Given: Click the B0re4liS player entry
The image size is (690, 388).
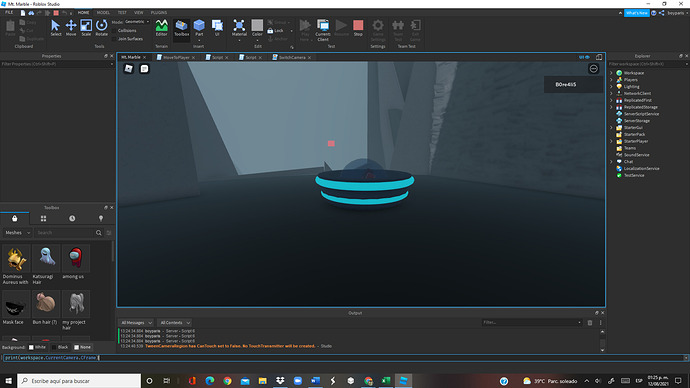Looking at the screenshot, I should point(573,84).
